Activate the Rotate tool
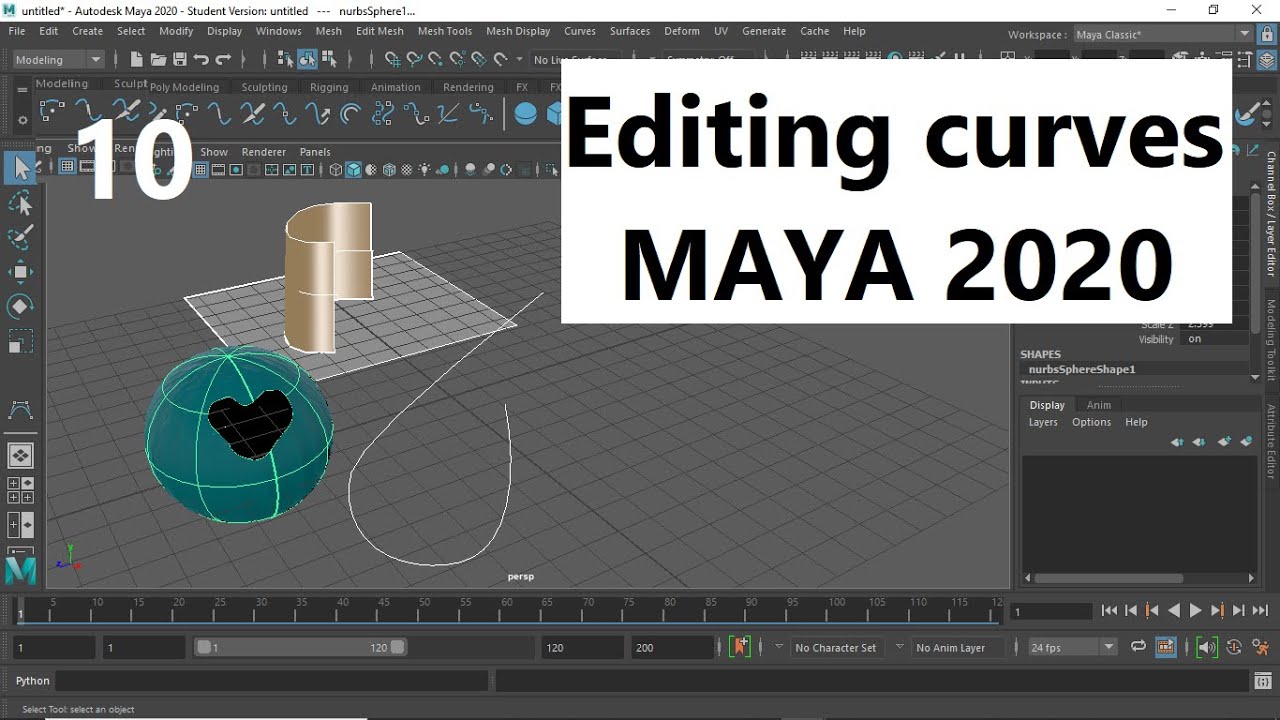Viewport: 1280px width, 720px height. (20, 306)
